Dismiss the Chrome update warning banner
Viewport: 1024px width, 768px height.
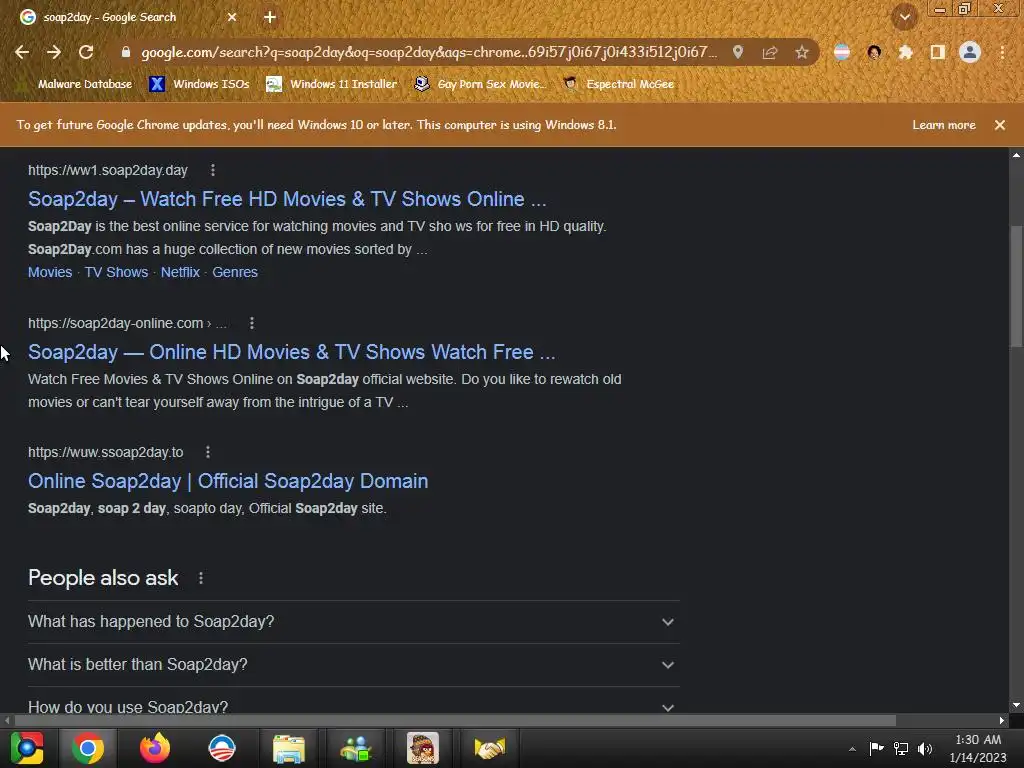(x=1000, y=125)
